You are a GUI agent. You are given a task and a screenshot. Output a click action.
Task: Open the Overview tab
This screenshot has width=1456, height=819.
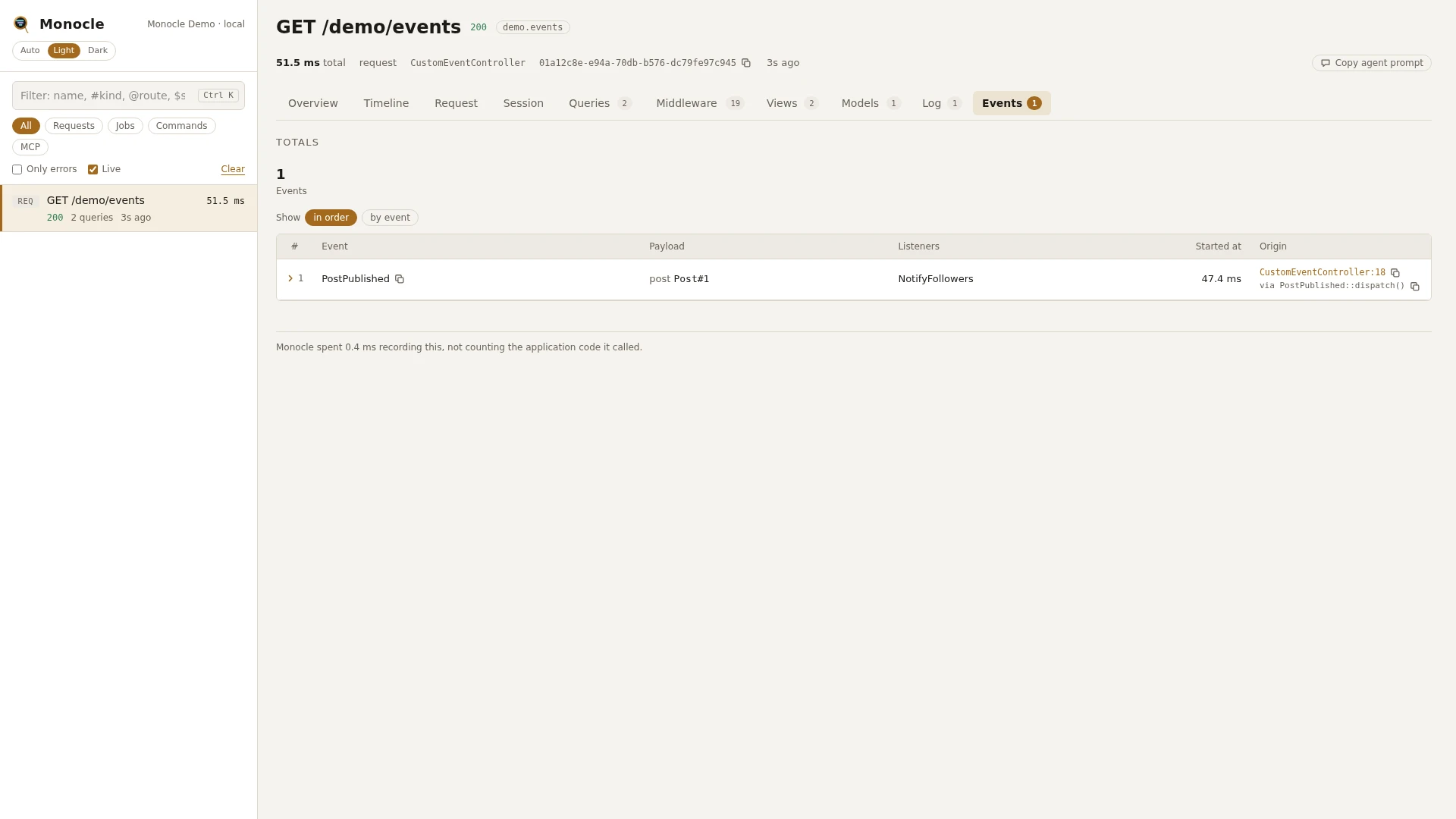pyautogui.click(x=313, y=103)
